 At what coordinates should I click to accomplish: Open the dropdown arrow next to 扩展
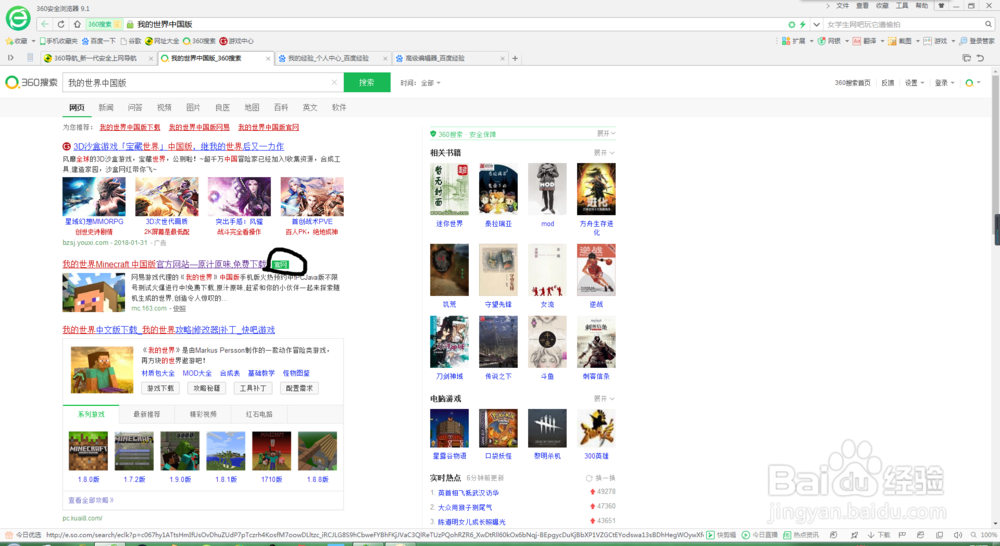pos(811,41)
